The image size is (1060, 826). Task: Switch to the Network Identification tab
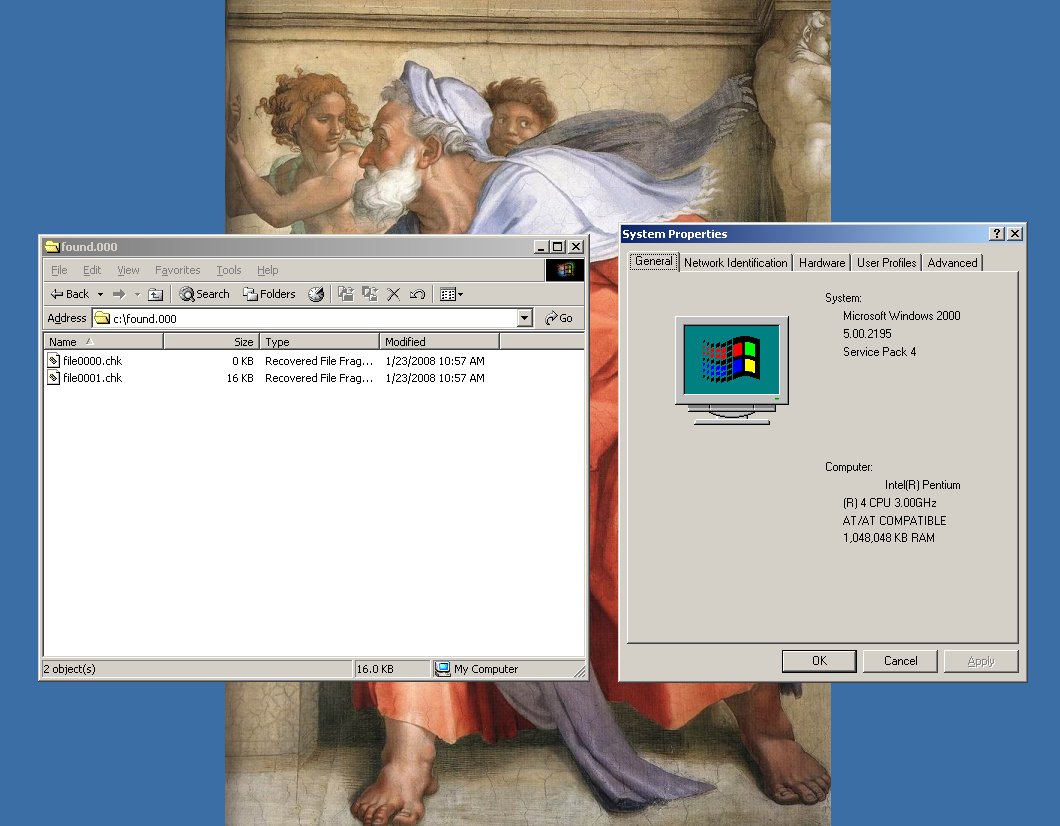click(x=735, y=263)
